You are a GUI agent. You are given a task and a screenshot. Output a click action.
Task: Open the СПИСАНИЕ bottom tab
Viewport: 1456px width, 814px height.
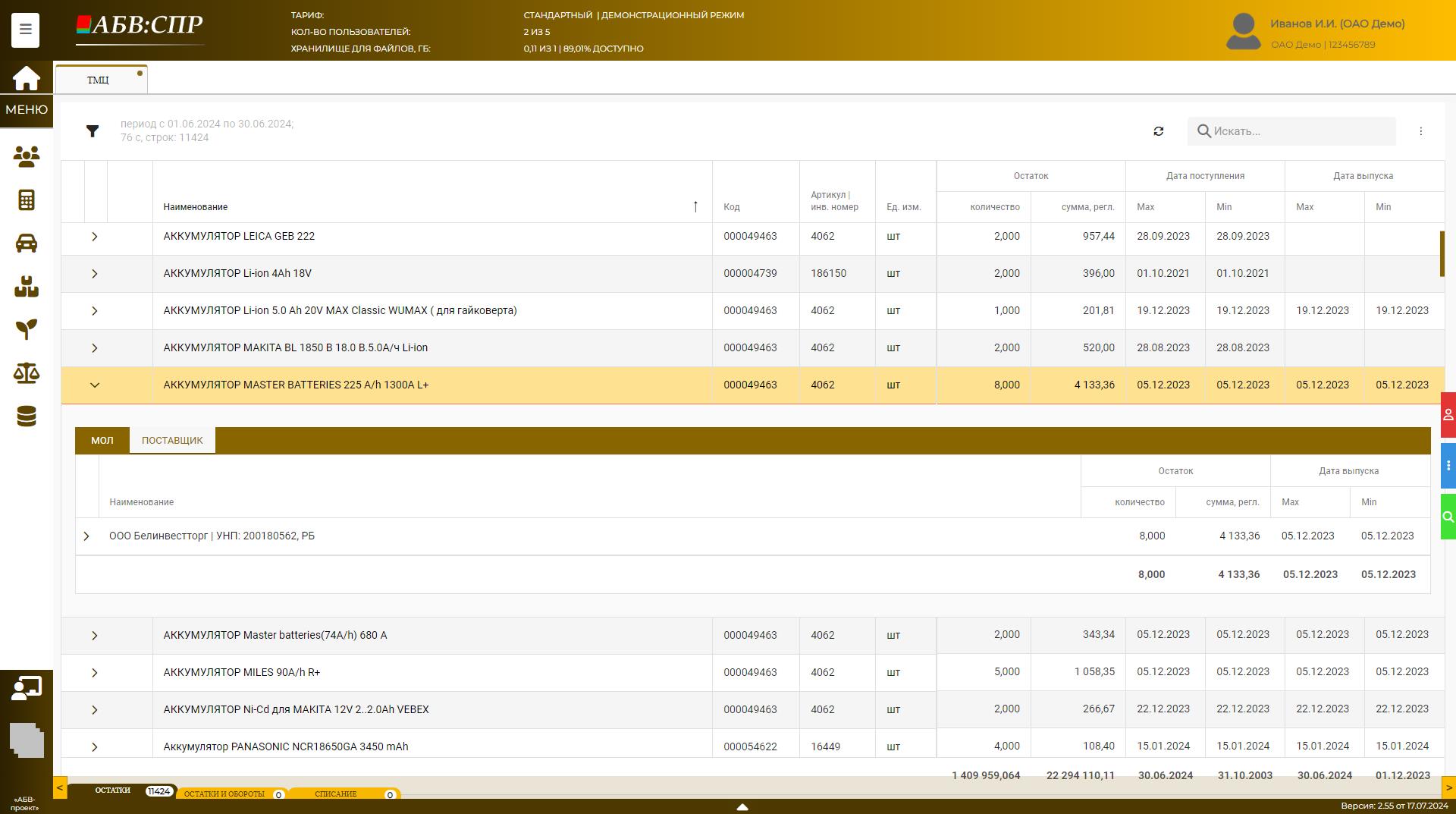tap(345, 794)
